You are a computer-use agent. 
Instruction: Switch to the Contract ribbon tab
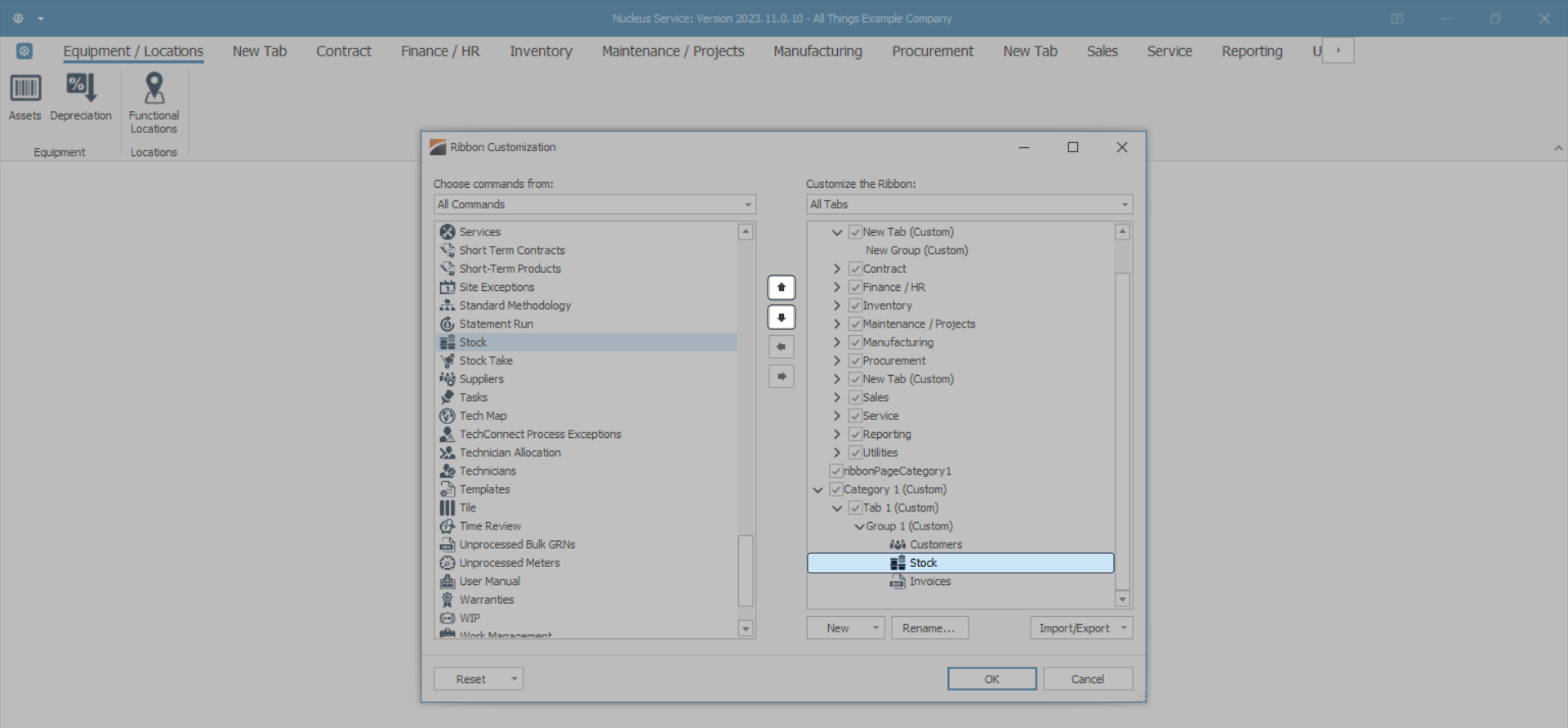click(x=344, y=51)
